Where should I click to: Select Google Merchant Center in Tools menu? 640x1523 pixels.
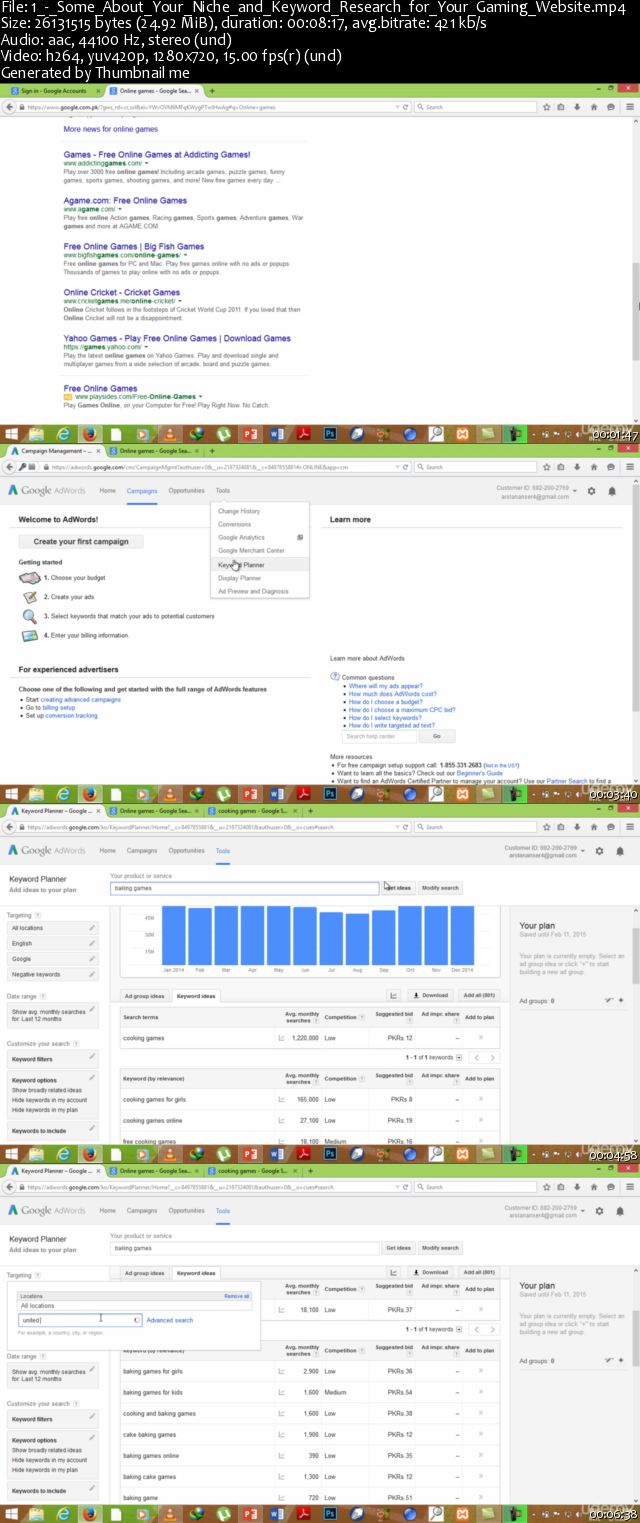pyautogui.click(x=251, y=551)
